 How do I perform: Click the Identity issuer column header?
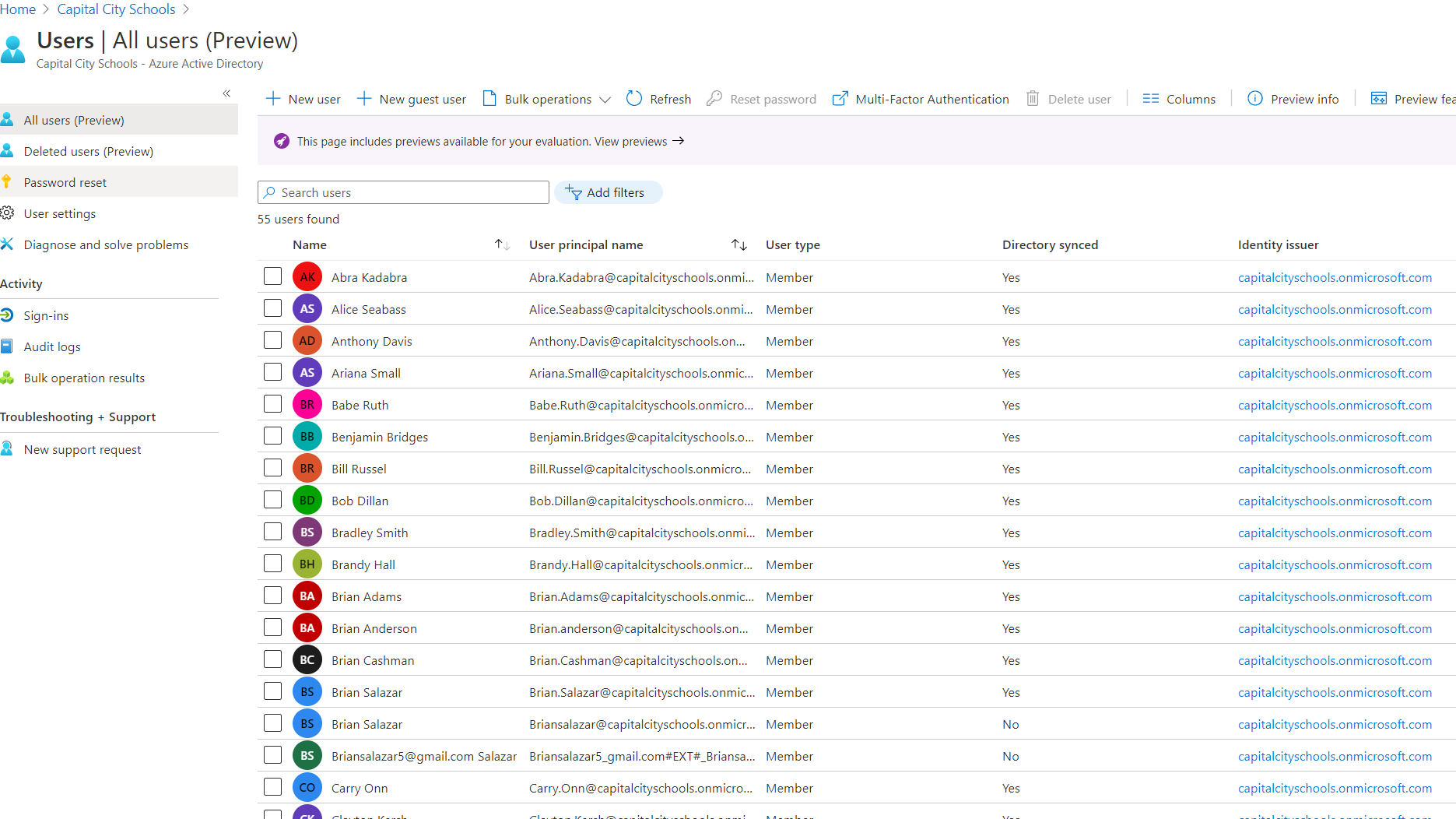click(1278, 244)
